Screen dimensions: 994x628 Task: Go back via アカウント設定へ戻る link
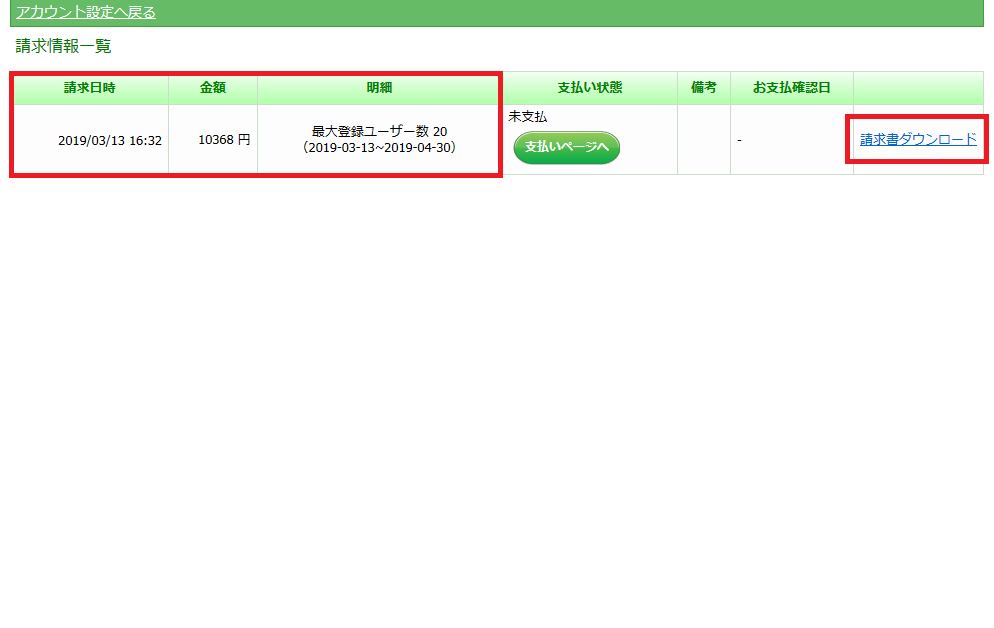86,12
